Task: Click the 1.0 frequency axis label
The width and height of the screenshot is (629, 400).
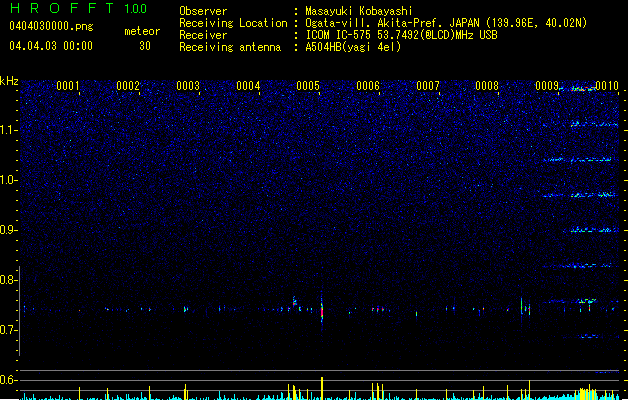Action: coord(8,180)
